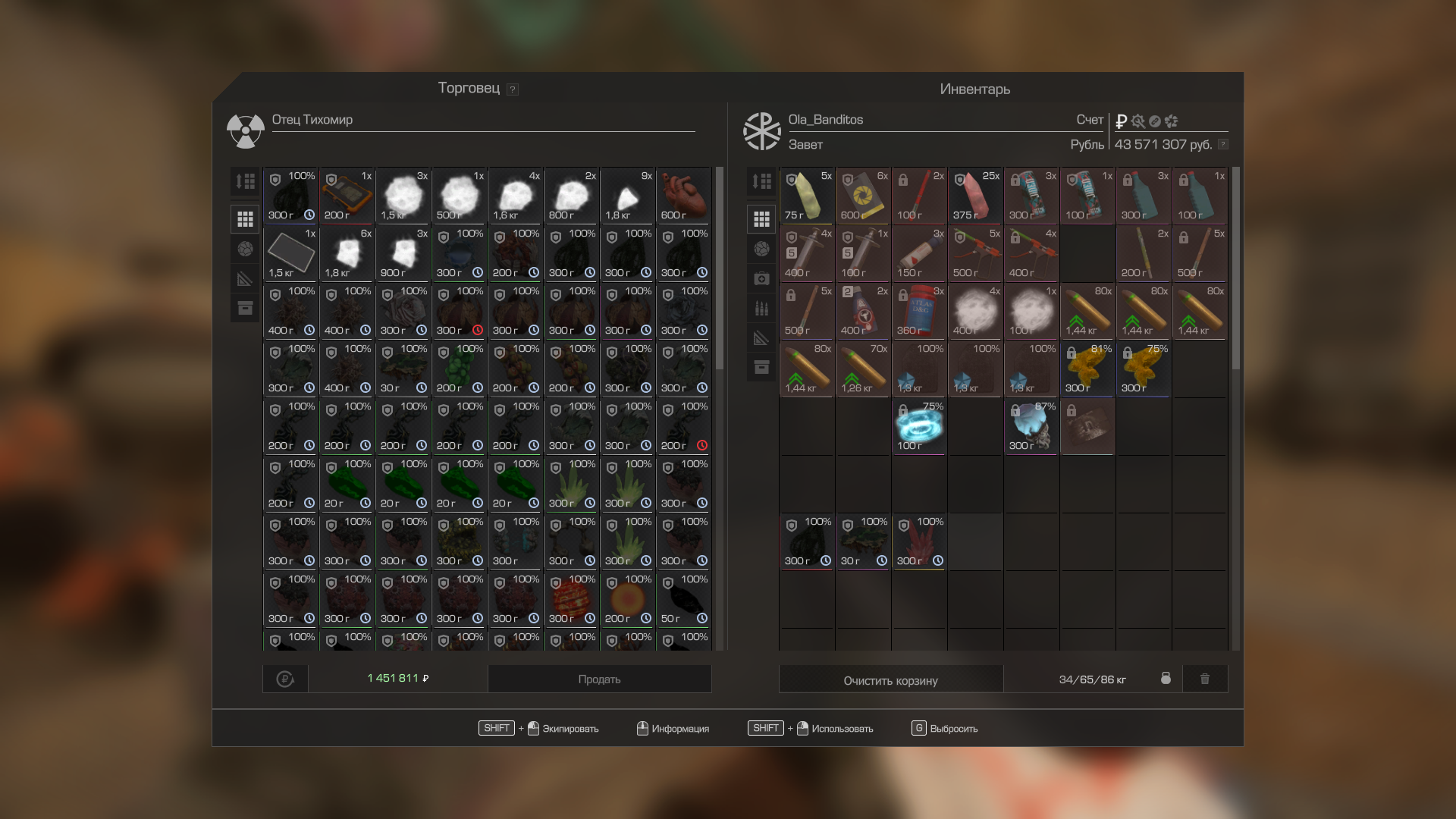Select the locked dark container item
Screen dimensions: 1456x819
[x=1087, y=426]
